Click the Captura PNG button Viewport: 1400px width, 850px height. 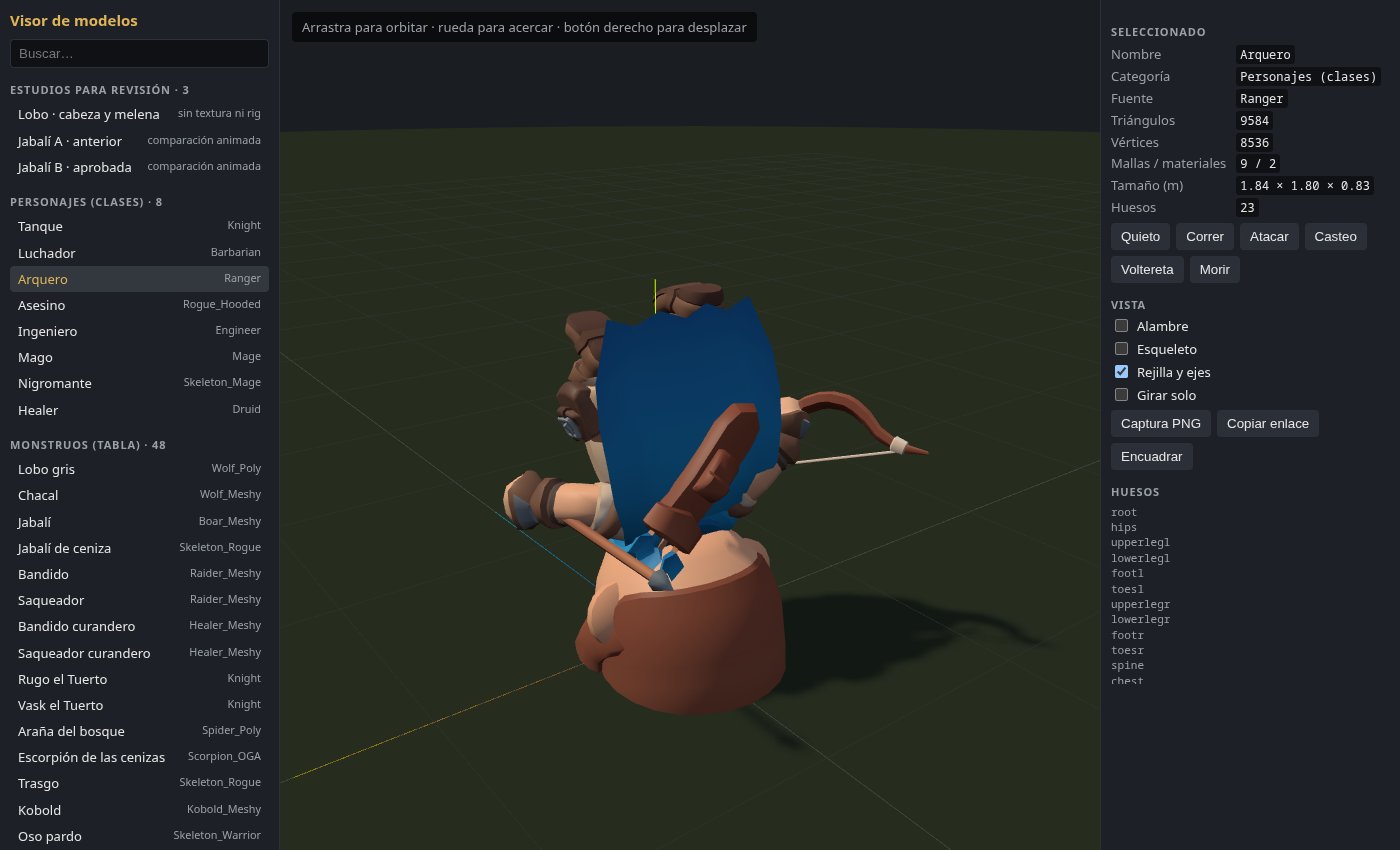tap(1161, 424)
